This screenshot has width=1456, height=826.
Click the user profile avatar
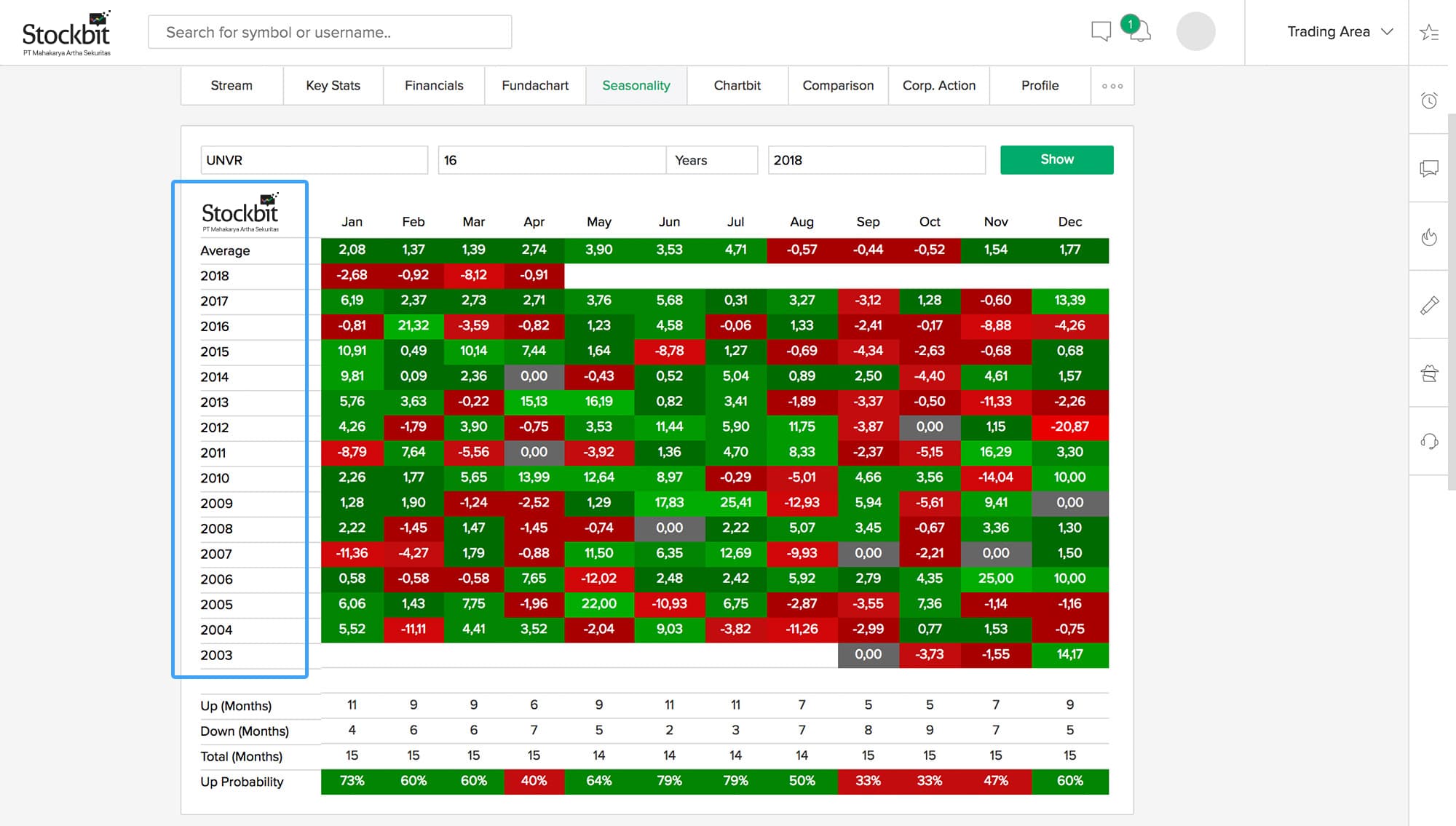coord(1195,31)
